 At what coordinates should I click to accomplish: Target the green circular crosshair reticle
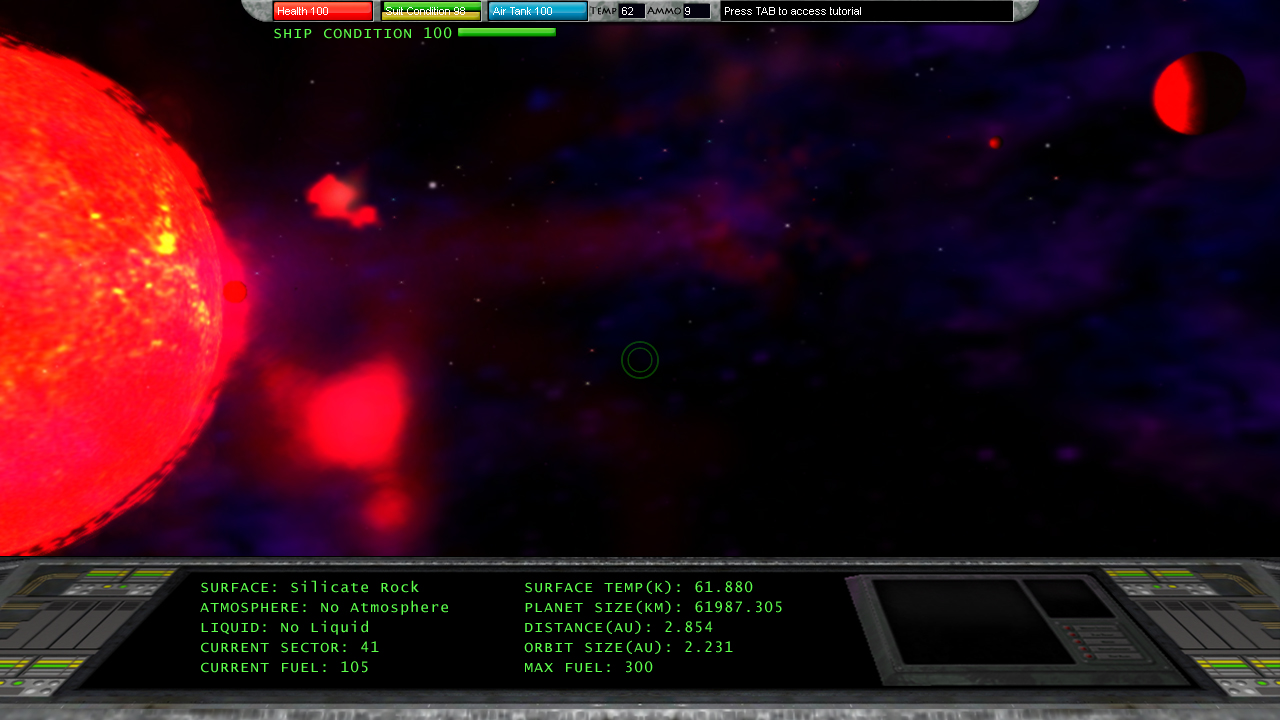coord(640,360)
